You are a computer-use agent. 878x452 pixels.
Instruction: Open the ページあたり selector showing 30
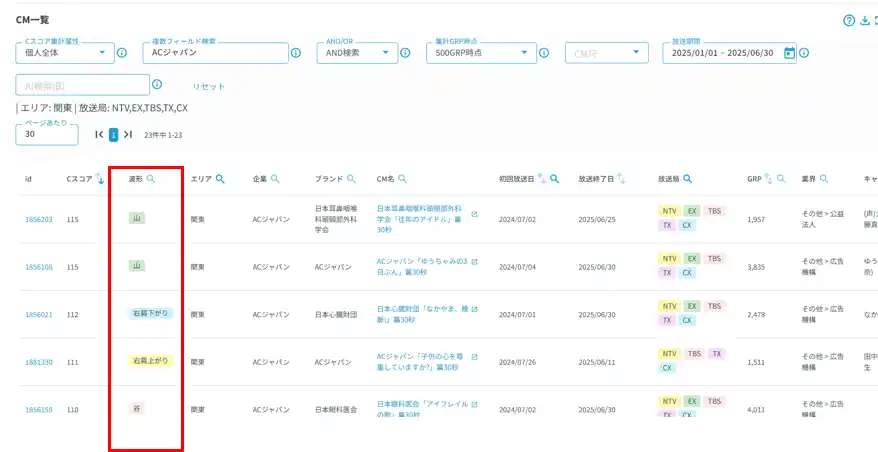(x=47, y=134)
